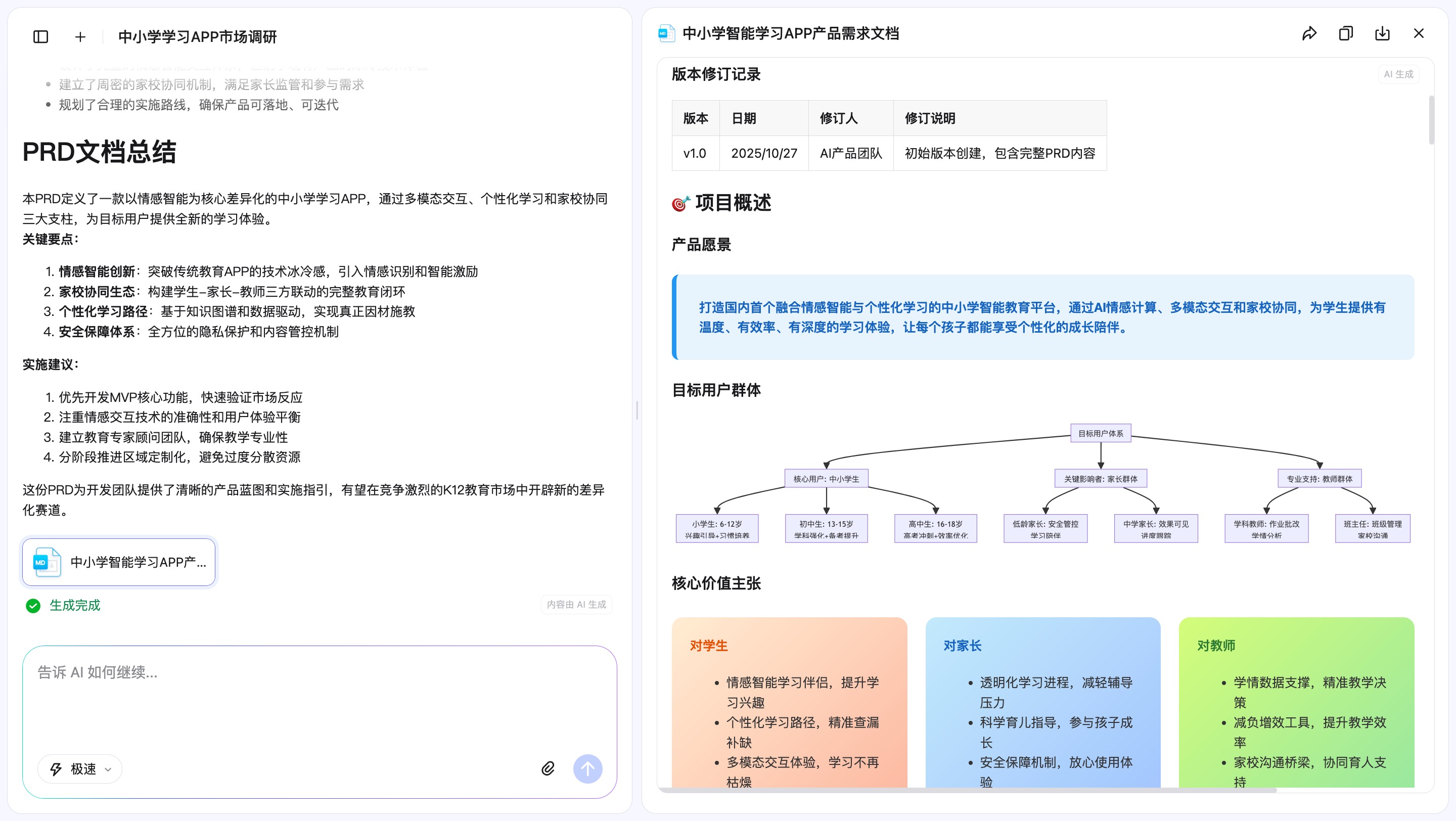This screenshot has width=1456, height=821.
Task: Click the share arrow icon
Action: (x=1309, y=33)
